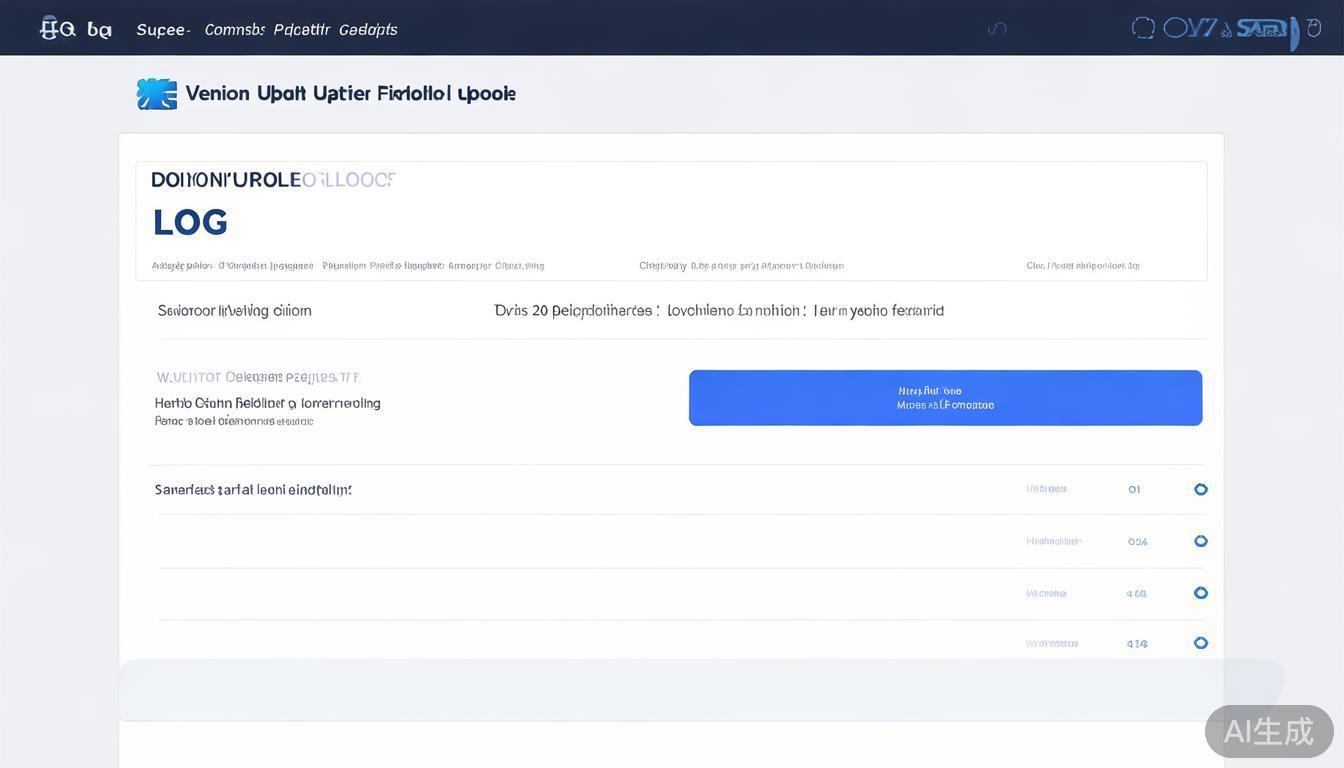
Task: Click the "OV7" logo text in the header
Action: click(x=1190, y=28)
